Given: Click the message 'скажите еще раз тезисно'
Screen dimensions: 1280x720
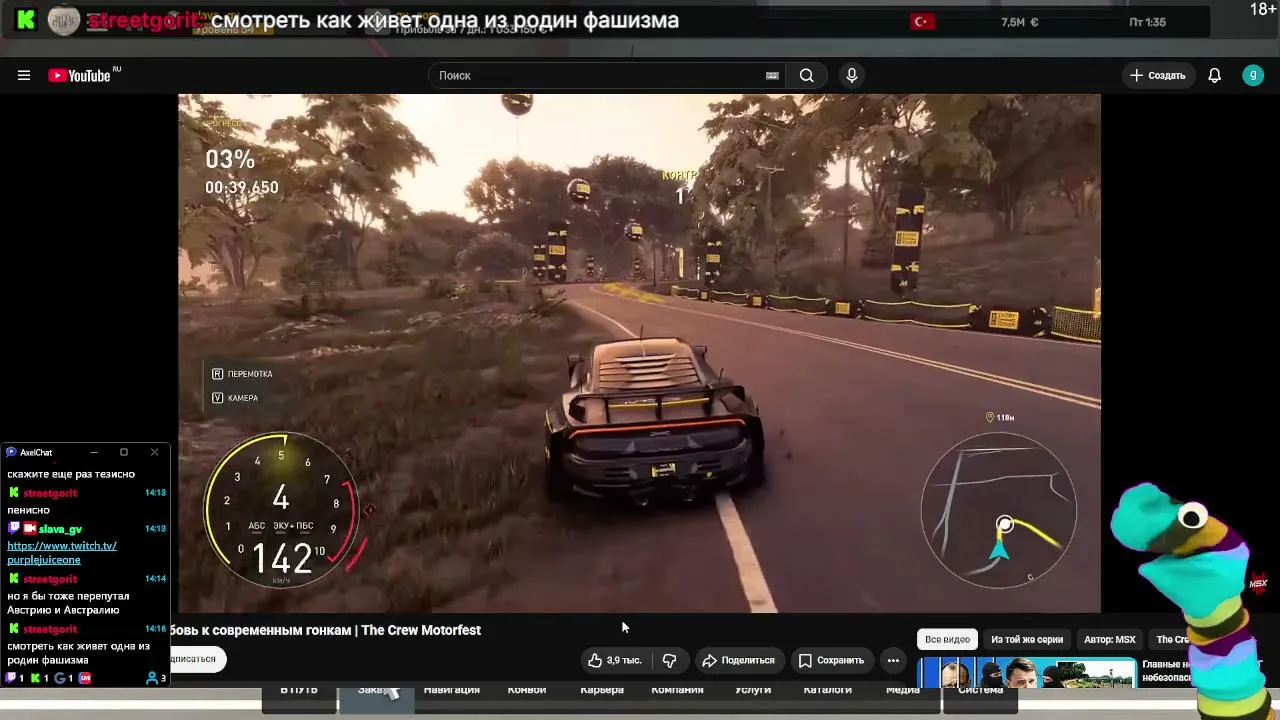Looking at the screenshot, I should [71, 474].
